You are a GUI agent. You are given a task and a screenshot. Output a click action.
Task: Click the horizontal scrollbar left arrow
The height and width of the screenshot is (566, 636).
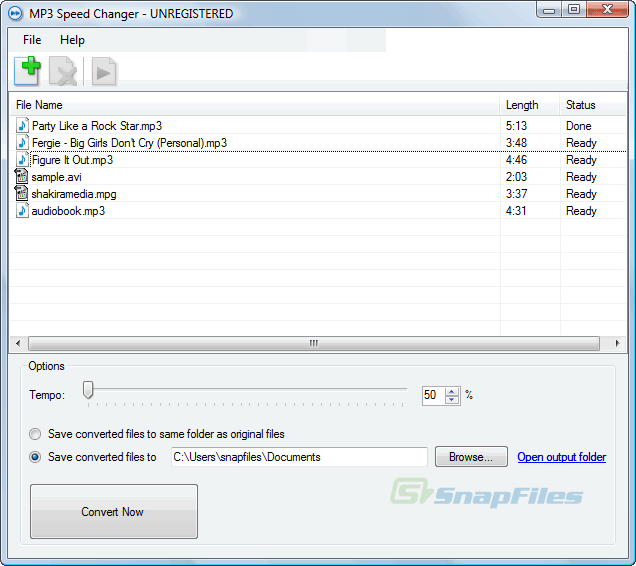(x=18, y=343)
